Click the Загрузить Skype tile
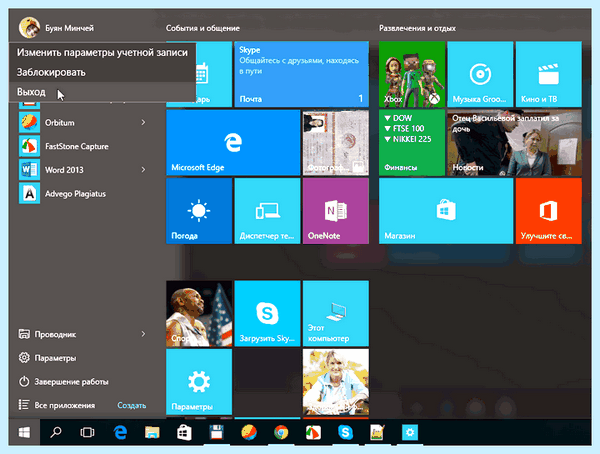This screenshot has height=454, width=600. point(267,314)
